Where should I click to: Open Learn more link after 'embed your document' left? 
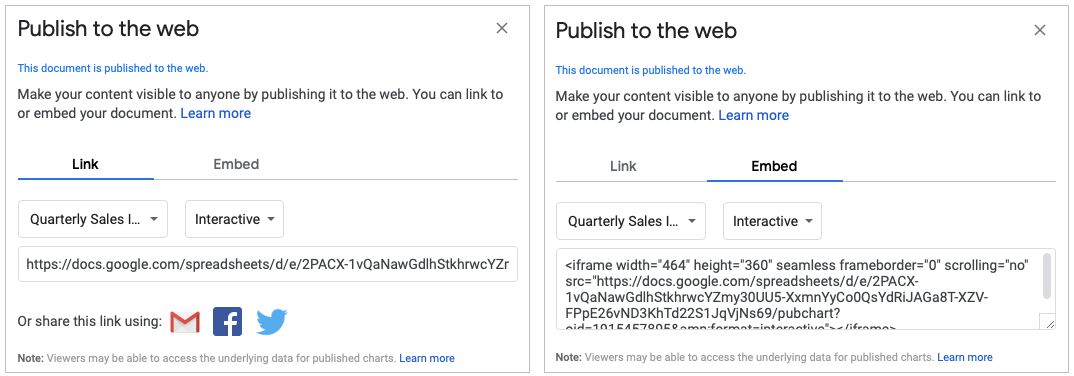tap(216, 113)
